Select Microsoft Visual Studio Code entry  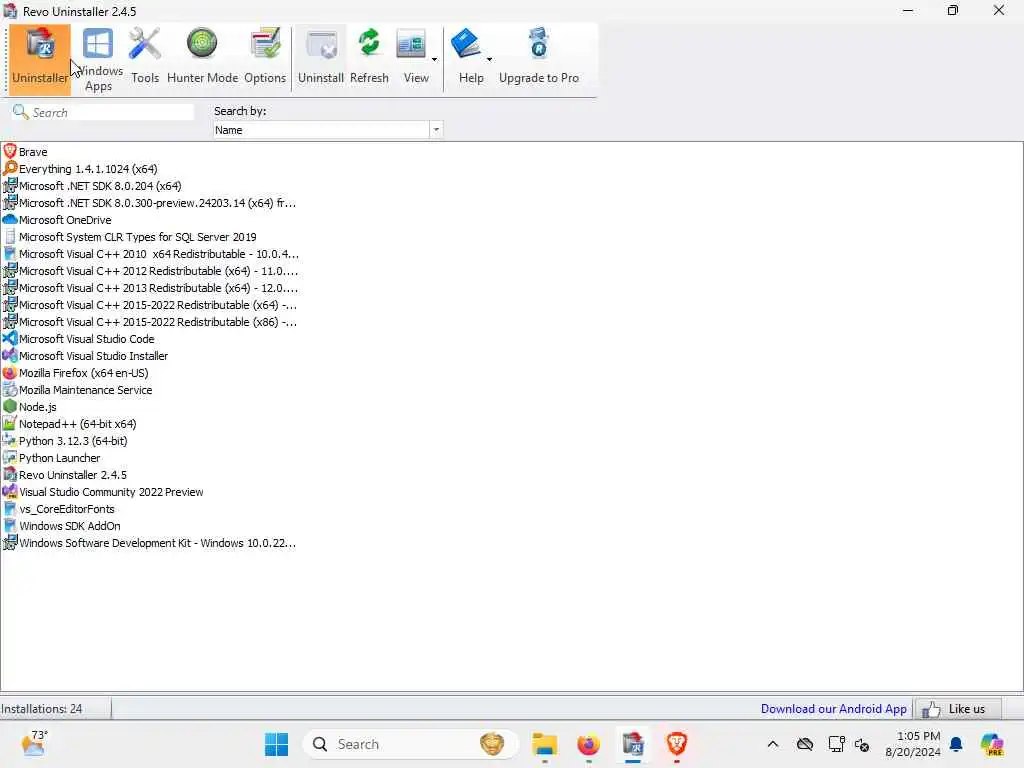click(x=78, y=338)
